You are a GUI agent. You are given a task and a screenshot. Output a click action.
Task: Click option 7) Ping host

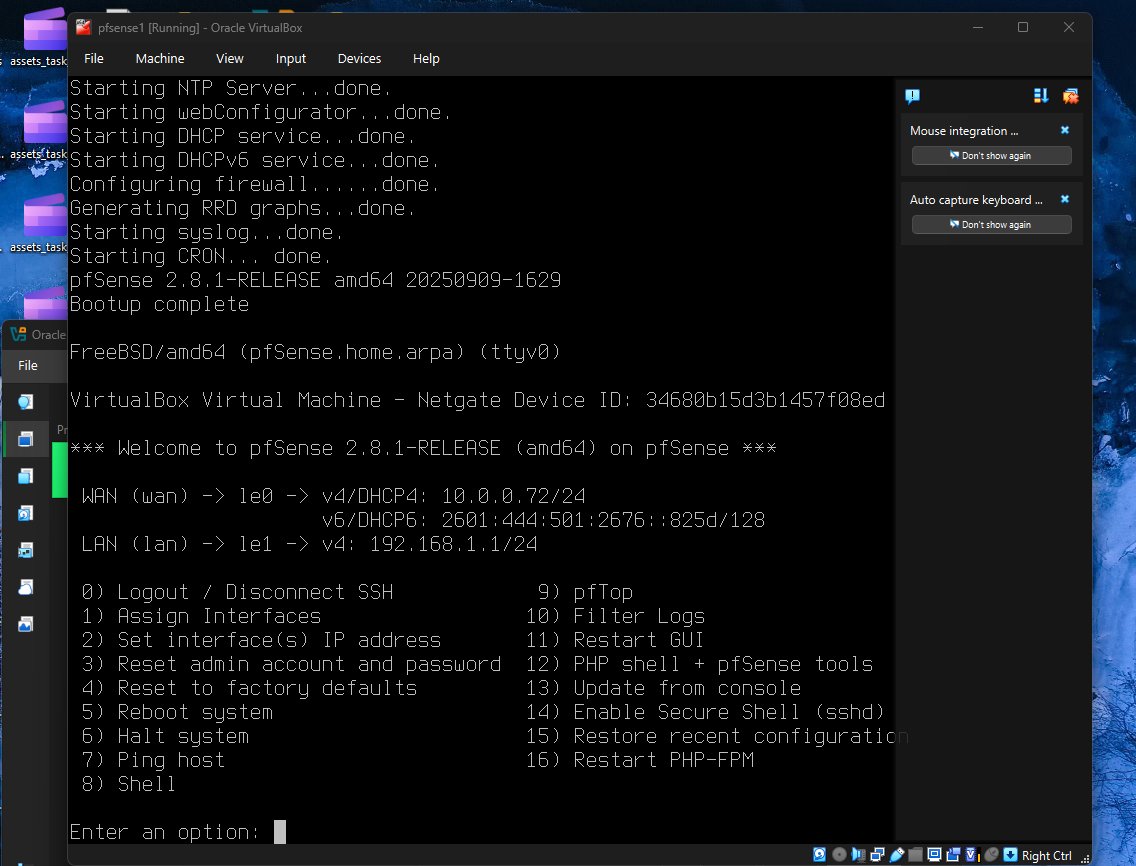[x=154, y=759]
